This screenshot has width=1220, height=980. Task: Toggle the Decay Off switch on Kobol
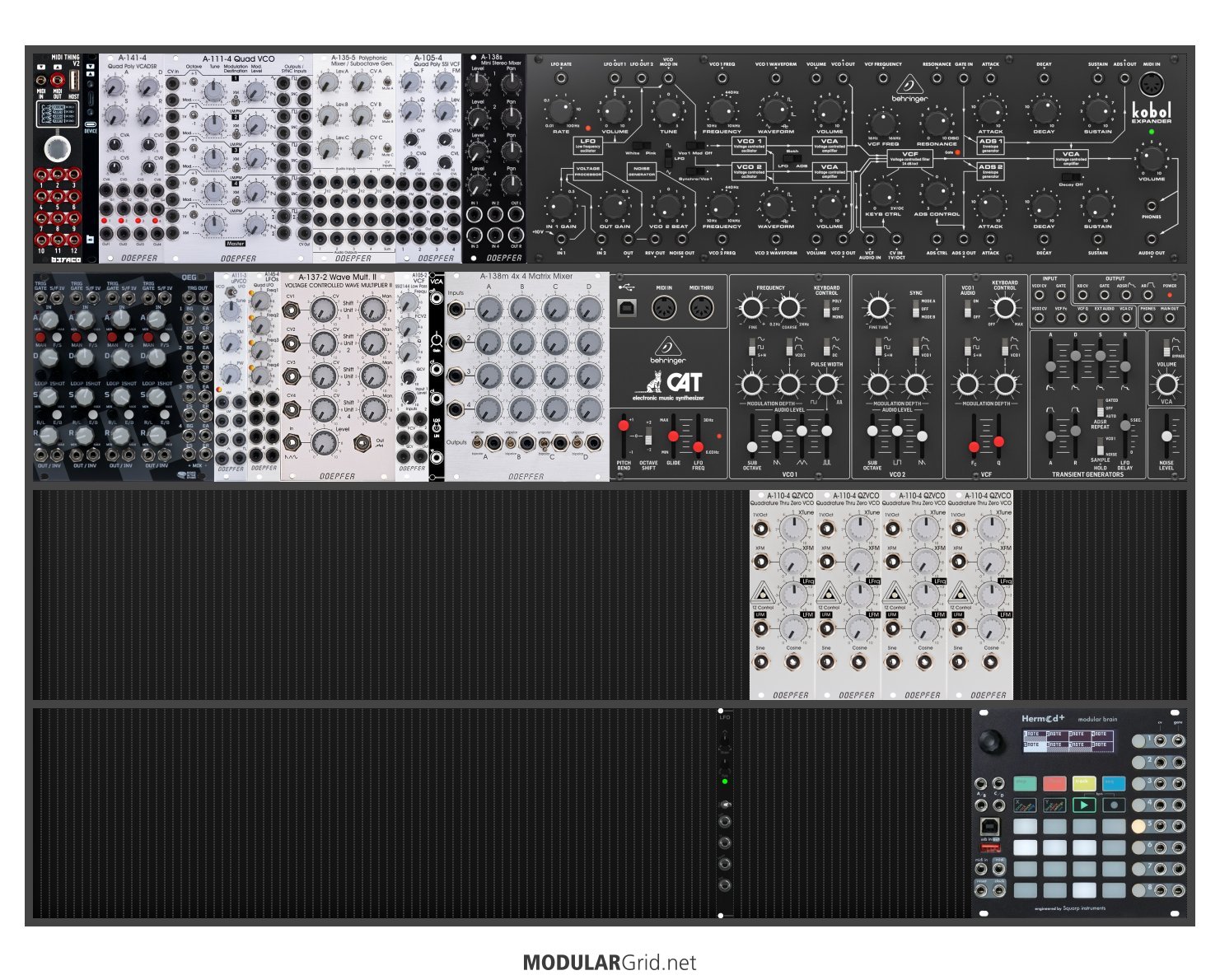click(x=1071, y=176)
